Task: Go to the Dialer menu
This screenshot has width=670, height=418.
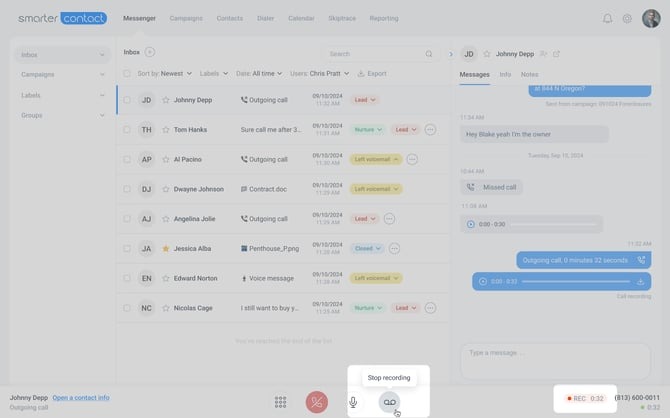Action: click(x=263, y=18)
